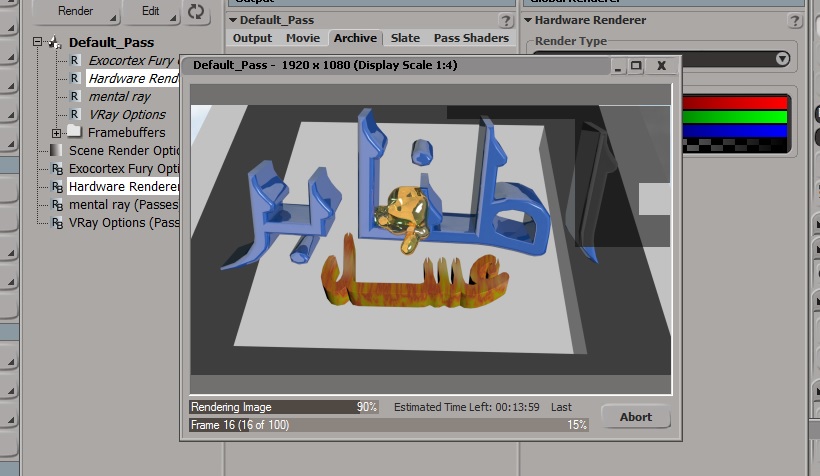Image resolution: width=820 pixels, height=476 pixels.
Task: Collapse the Hardware Renderer property section
Action: 528,20
